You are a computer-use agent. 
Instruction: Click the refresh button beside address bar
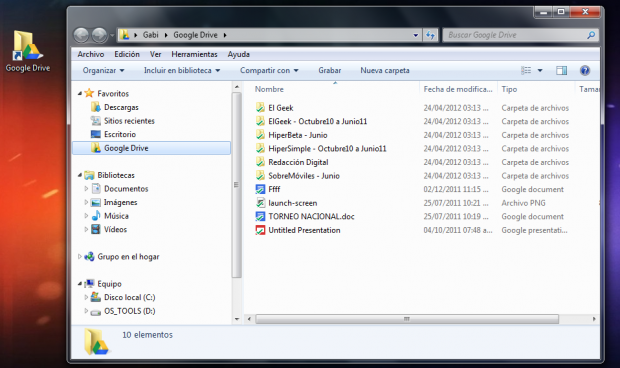coord(430,35)
